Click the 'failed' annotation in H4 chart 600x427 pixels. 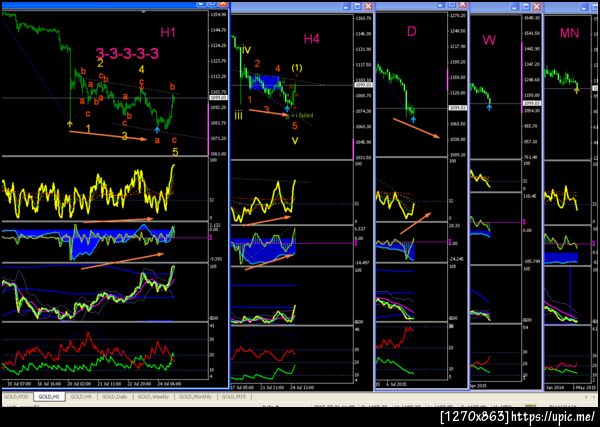(306, 115)
